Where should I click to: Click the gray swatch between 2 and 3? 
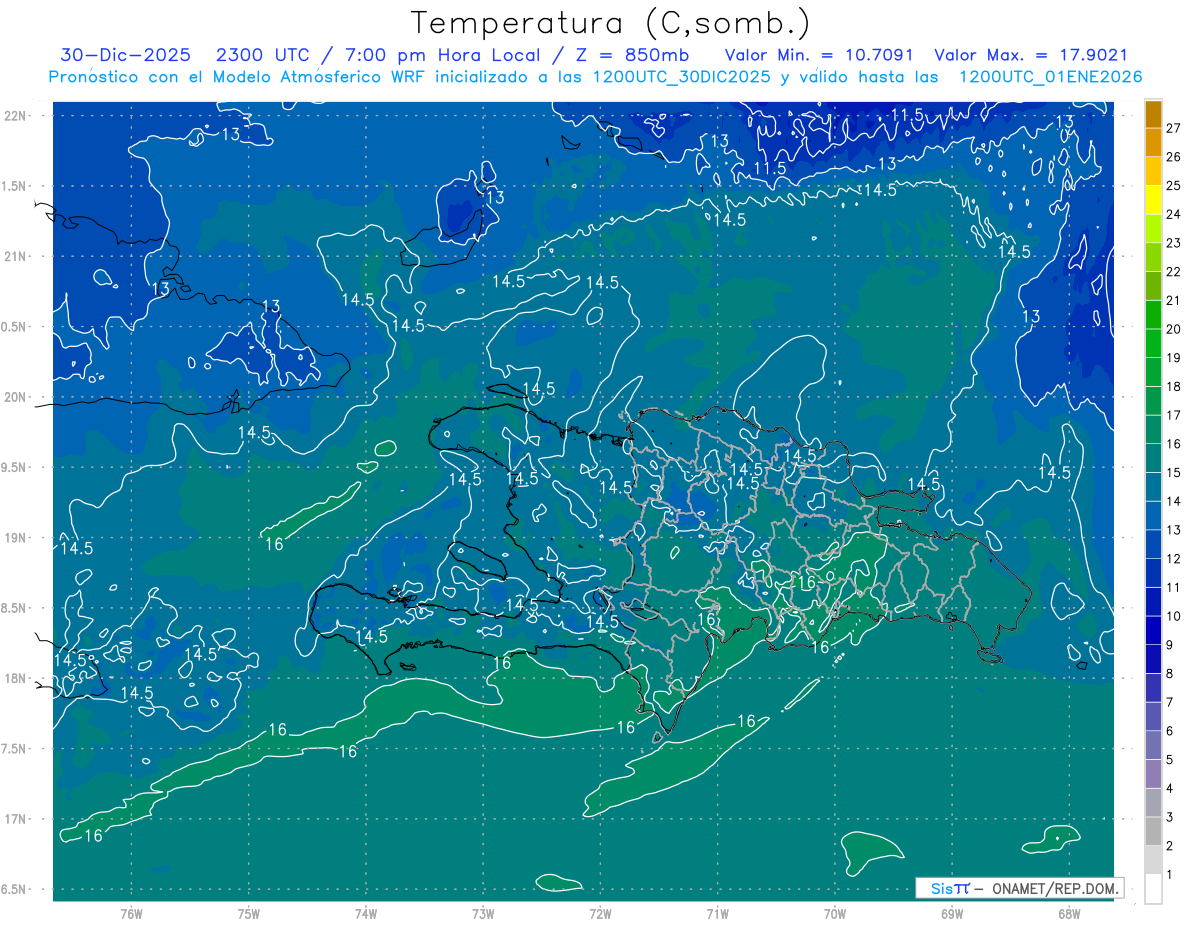(x=1153, y=832)
